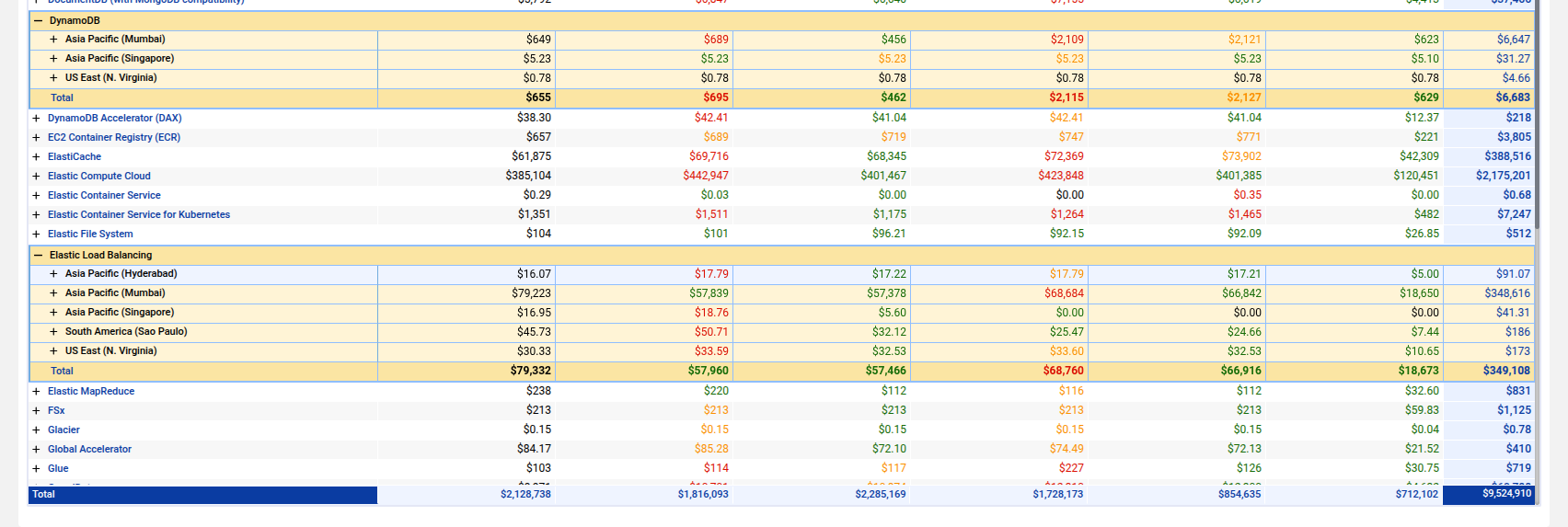This screenshot has height=527, width=1568.
Task: Collapse the Elastic Load Balancing group
Action: (x=38, y=255)
